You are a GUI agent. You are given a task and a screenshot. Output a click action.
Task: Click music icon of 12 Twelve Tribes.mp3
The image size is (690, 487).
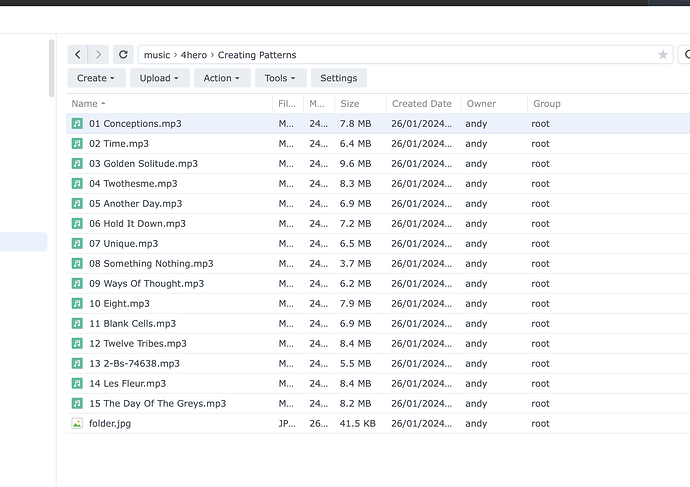point(77,344)
